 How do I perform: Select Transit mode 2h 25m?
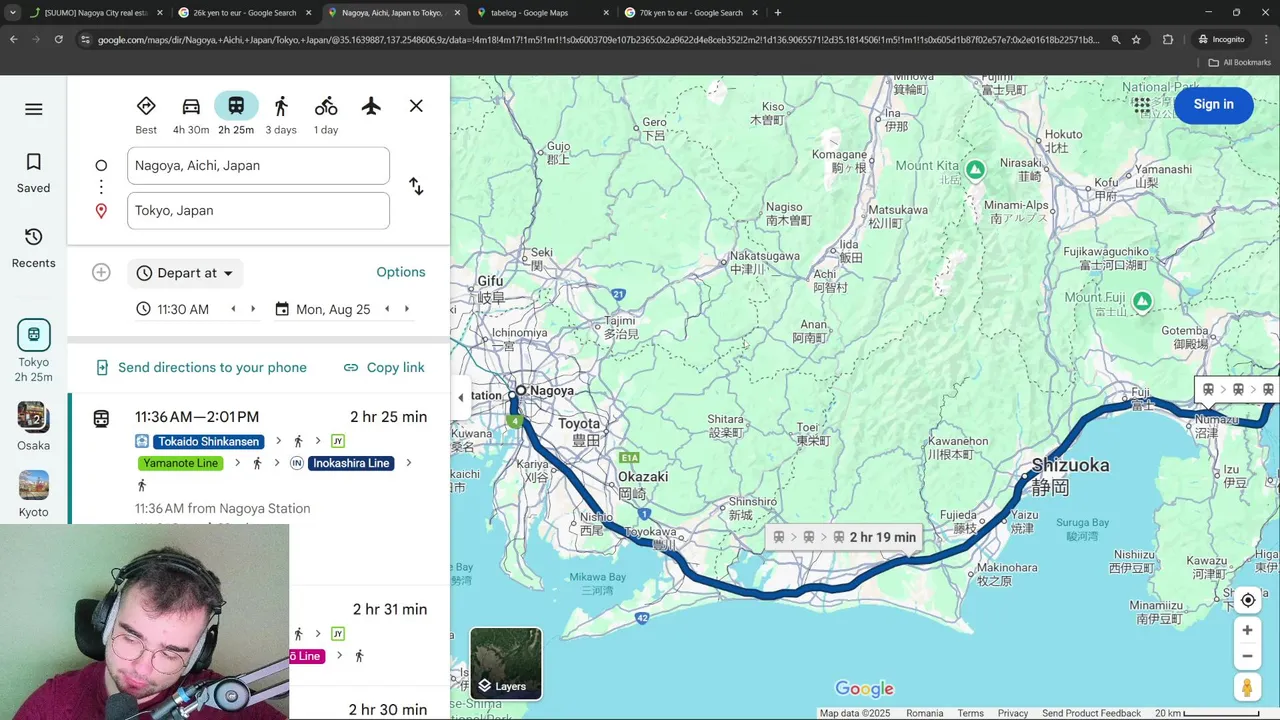236,115
